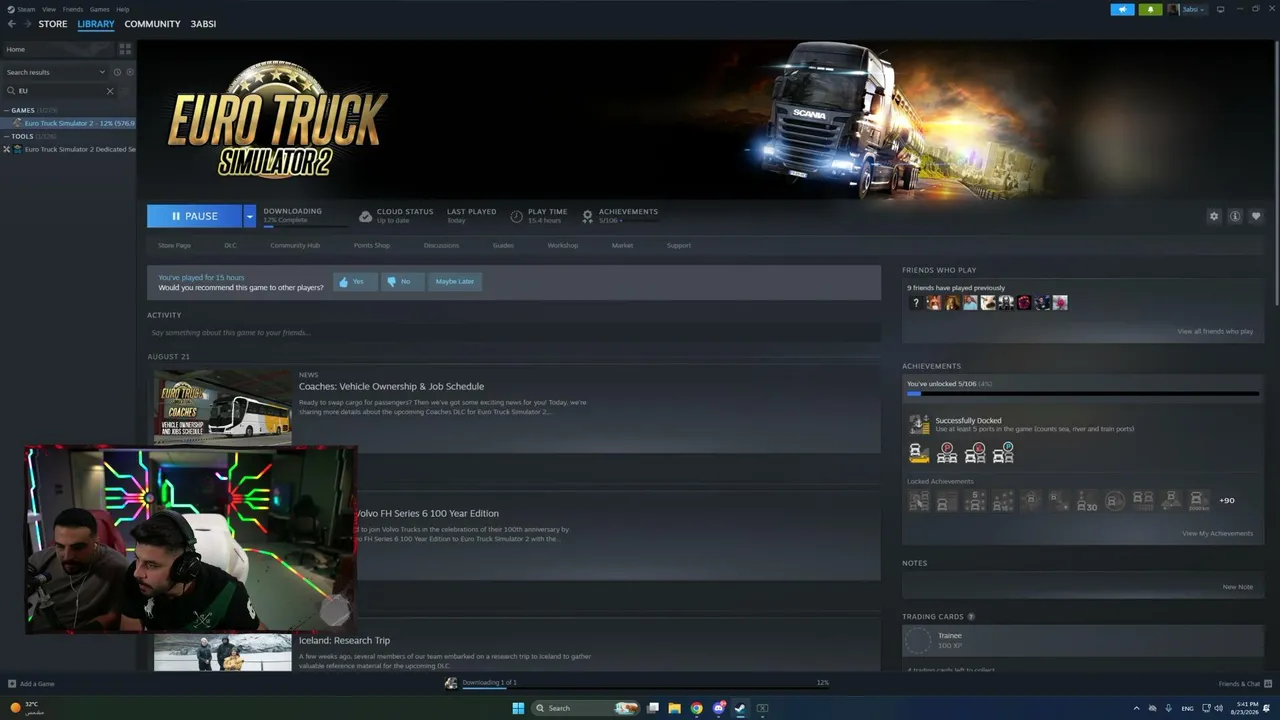1280x720 pixels.
Task: Sort library by recent activity clock icon
Action: click(x=117, y=72)
